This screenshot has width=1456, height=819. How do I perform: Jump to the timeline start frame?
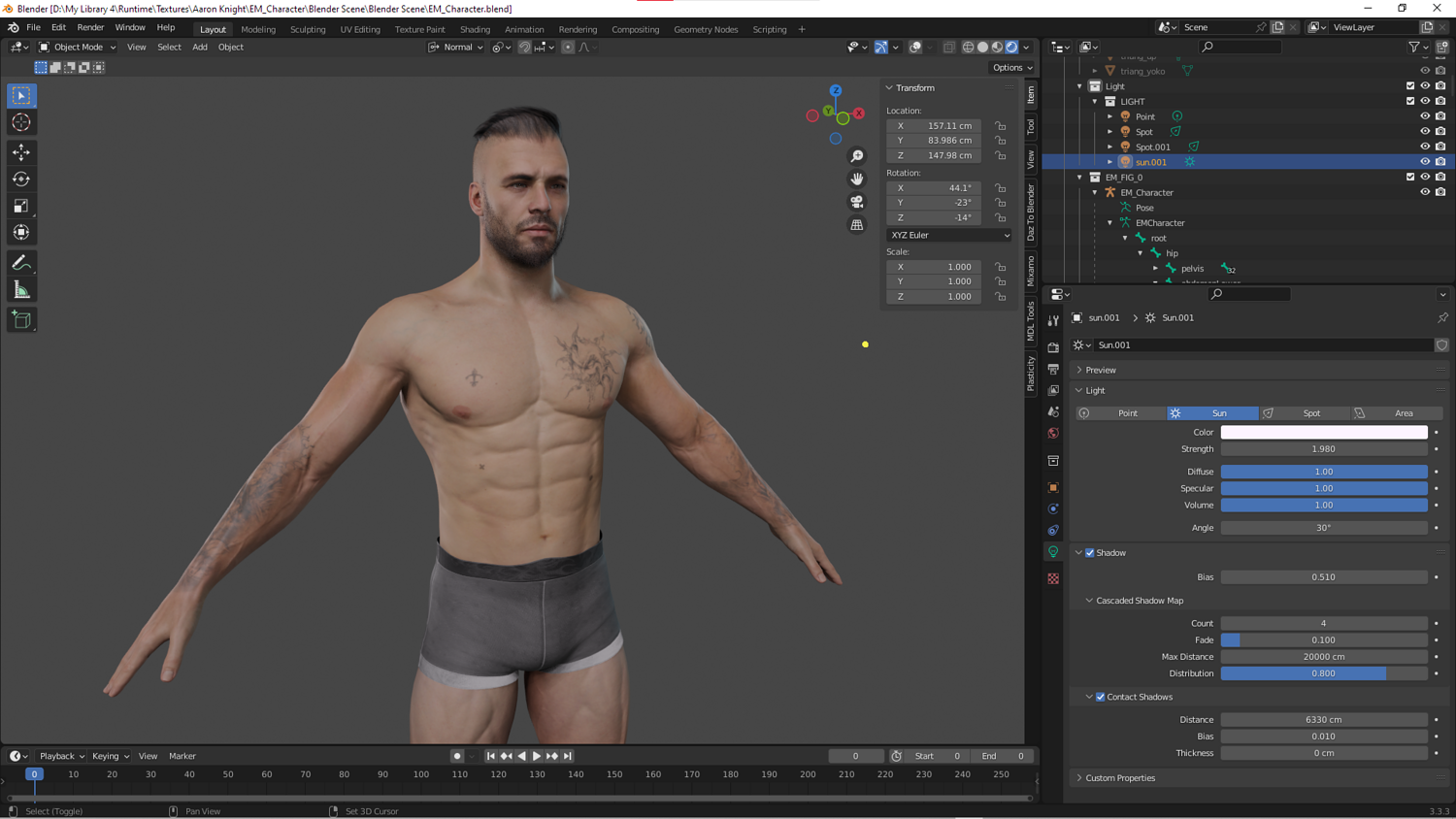(491, 756)
